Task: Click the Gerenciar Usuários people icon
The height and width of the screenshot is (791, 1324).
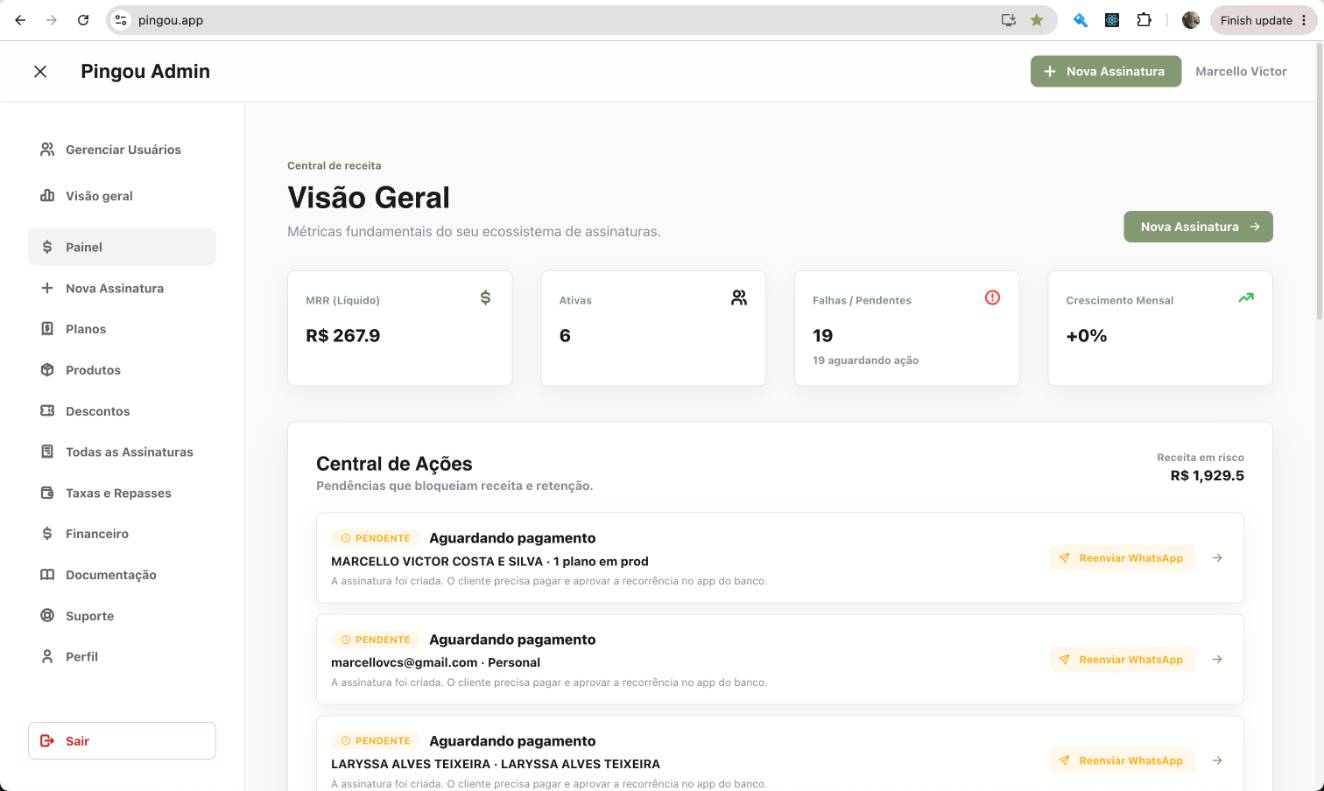Action: point(47,149)
